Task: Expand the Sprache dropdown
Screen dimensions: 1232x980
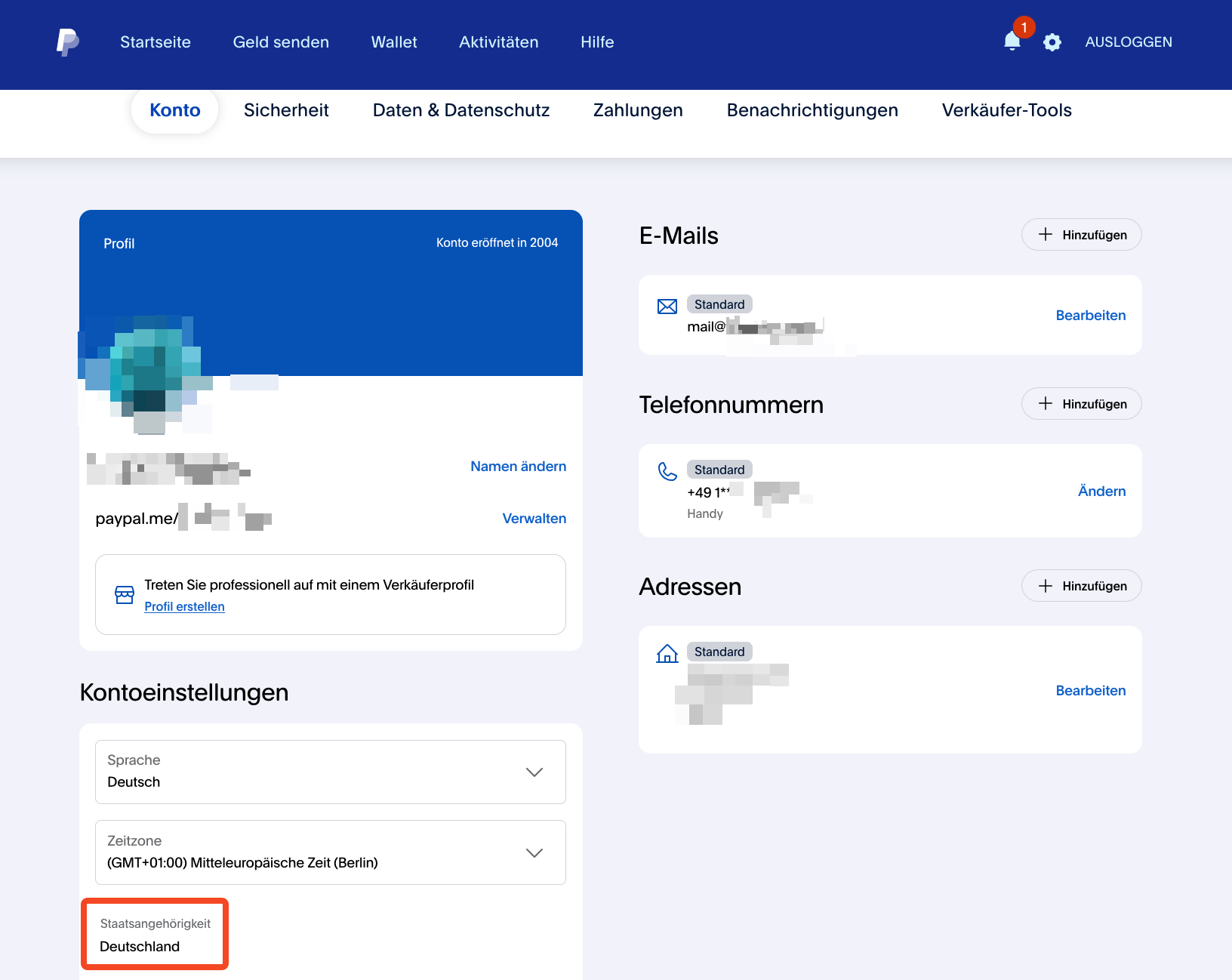Action: pyautogui.click(x=331, y=772)
